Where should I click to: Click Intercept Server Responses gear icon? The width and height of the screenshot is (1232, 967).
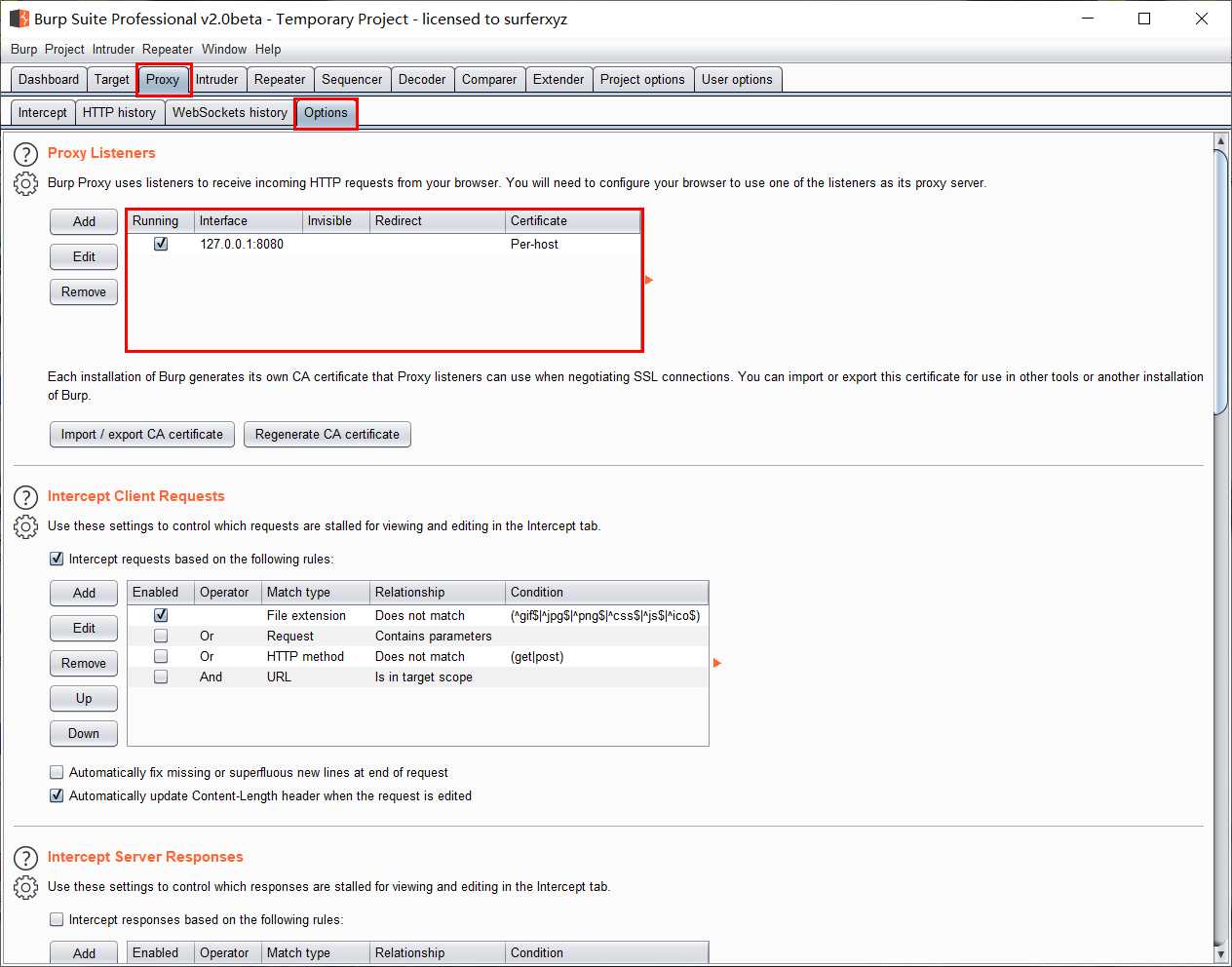click(x=25, y=887)
